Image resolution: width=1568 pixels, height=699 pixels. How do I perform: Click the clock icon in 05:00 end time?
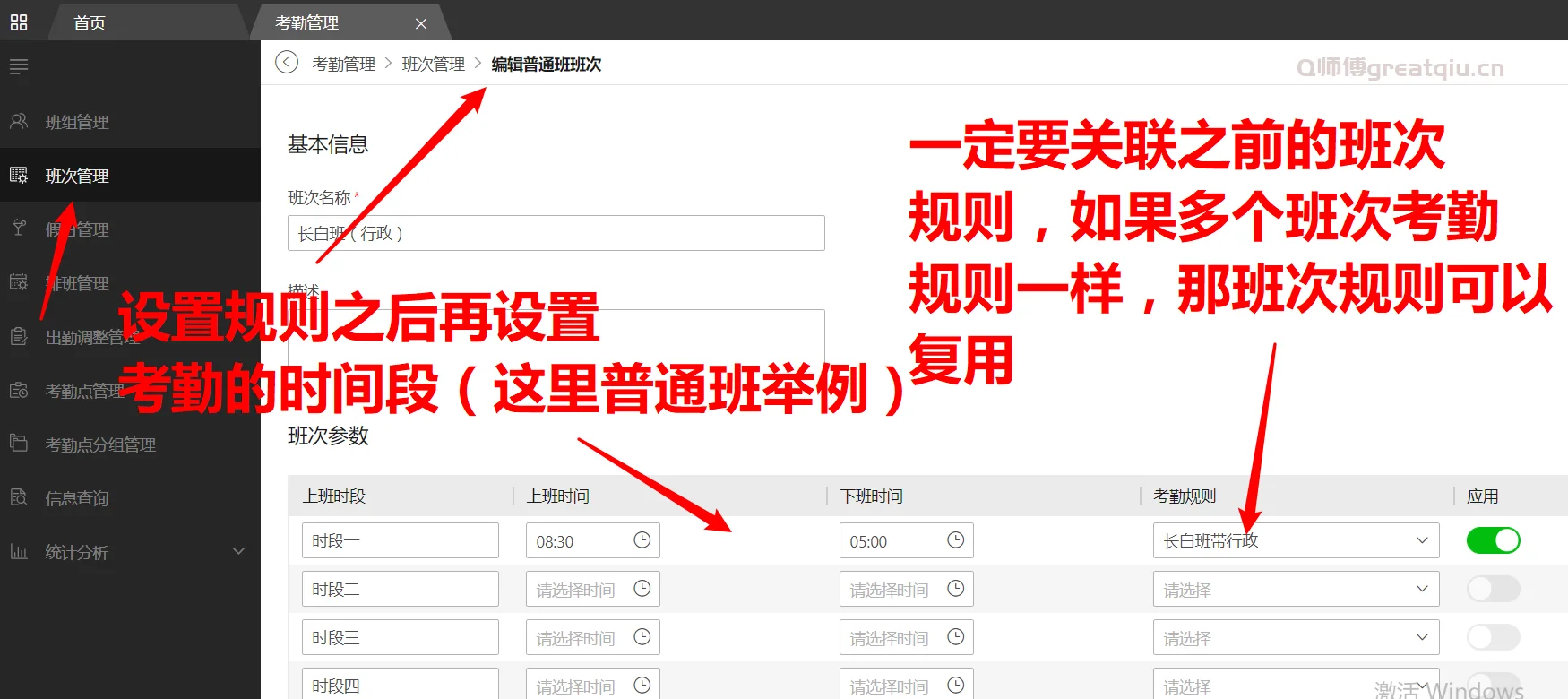coord(955,540)
